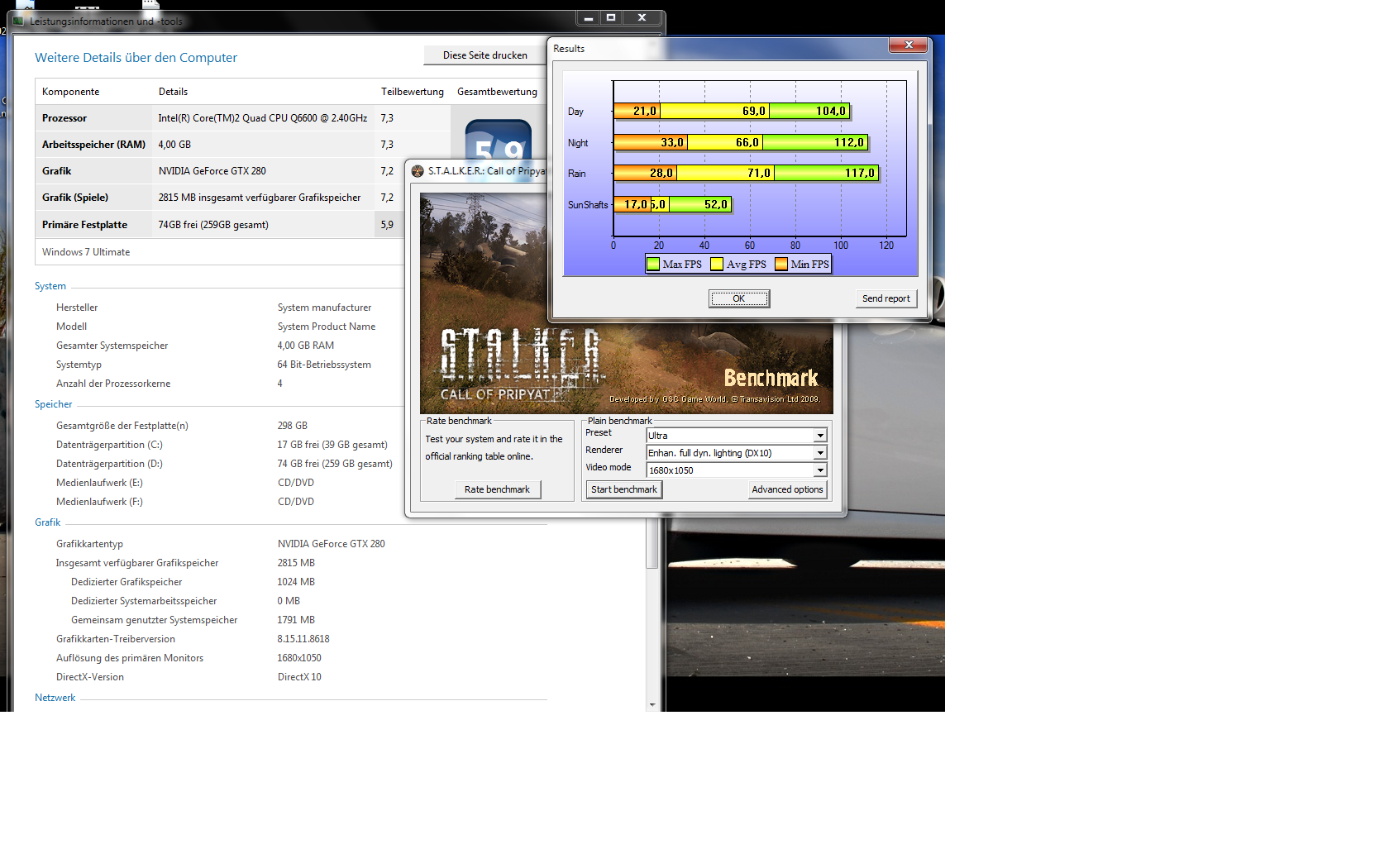Click the Gesamtbewertung column header
1389x868 pixels.
[x=497, y=92]
